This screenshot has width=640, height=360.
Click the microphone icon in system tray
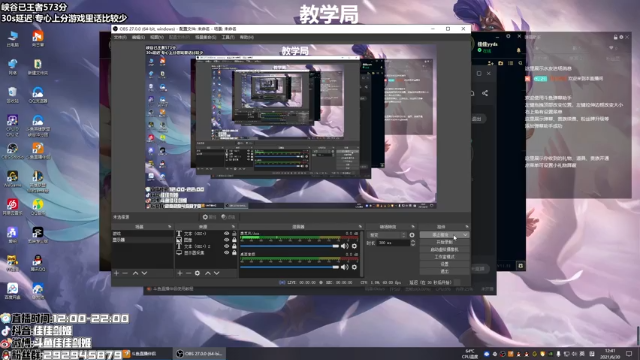coord(558,354)
